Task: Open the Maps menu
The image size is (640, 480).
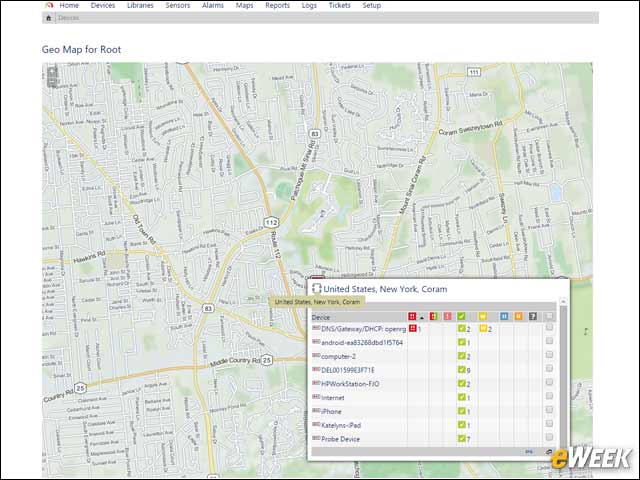Action: (244, 5)
